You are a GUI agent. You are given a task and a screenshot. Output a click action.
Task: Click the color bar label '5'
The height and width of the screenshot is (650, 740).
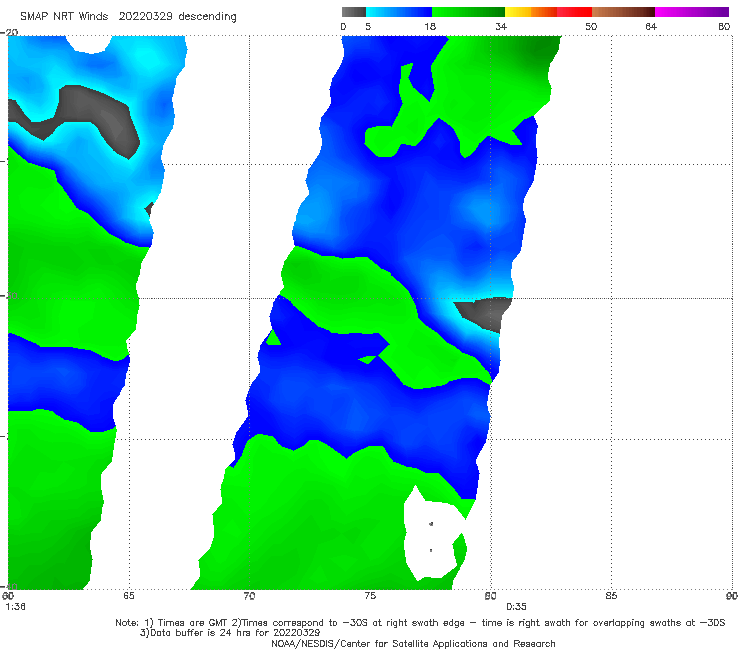coord(368,26)
